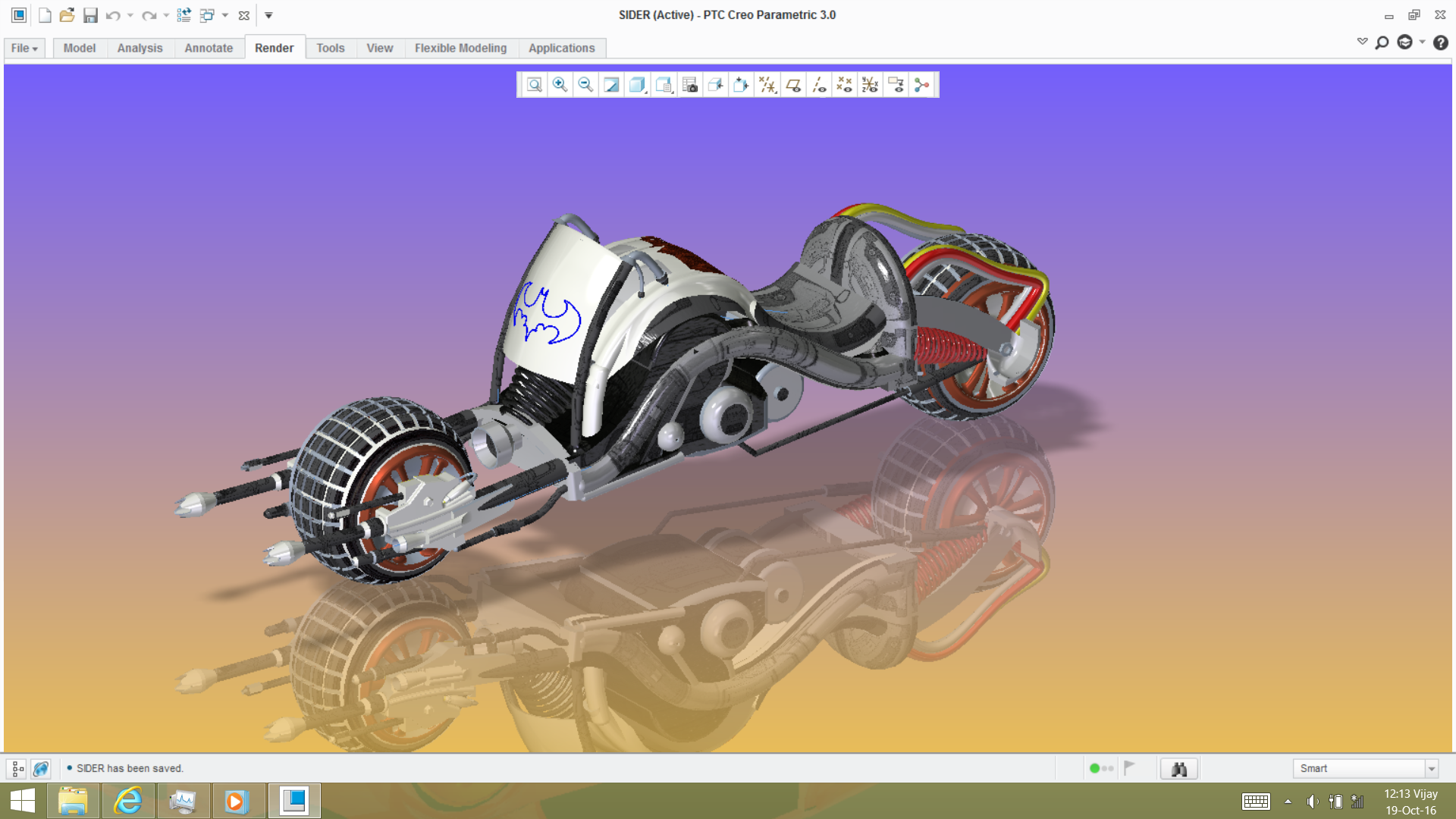Image resolution: width=1456 pixels, height=819 pixels.
Task: Click the View Manager camera icon
Action: click(x=689, y=85)
